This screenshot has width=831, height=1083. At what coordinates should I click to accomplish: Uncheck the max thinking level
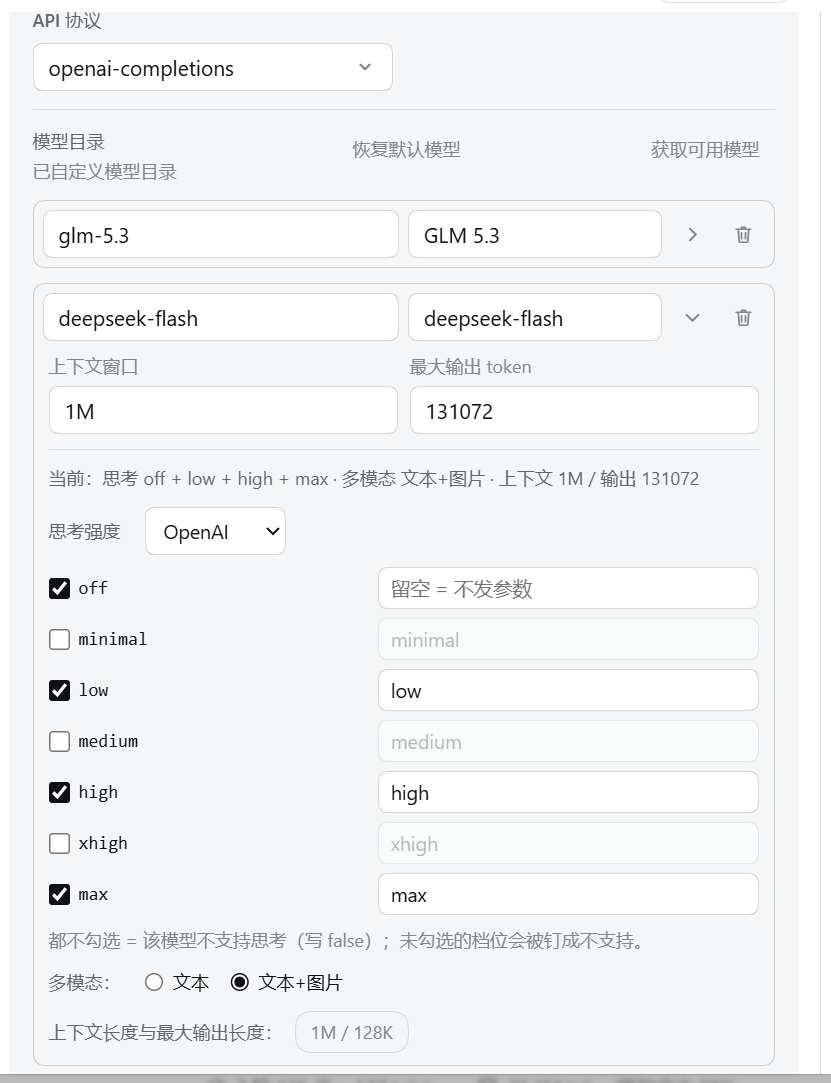(59, 894)
